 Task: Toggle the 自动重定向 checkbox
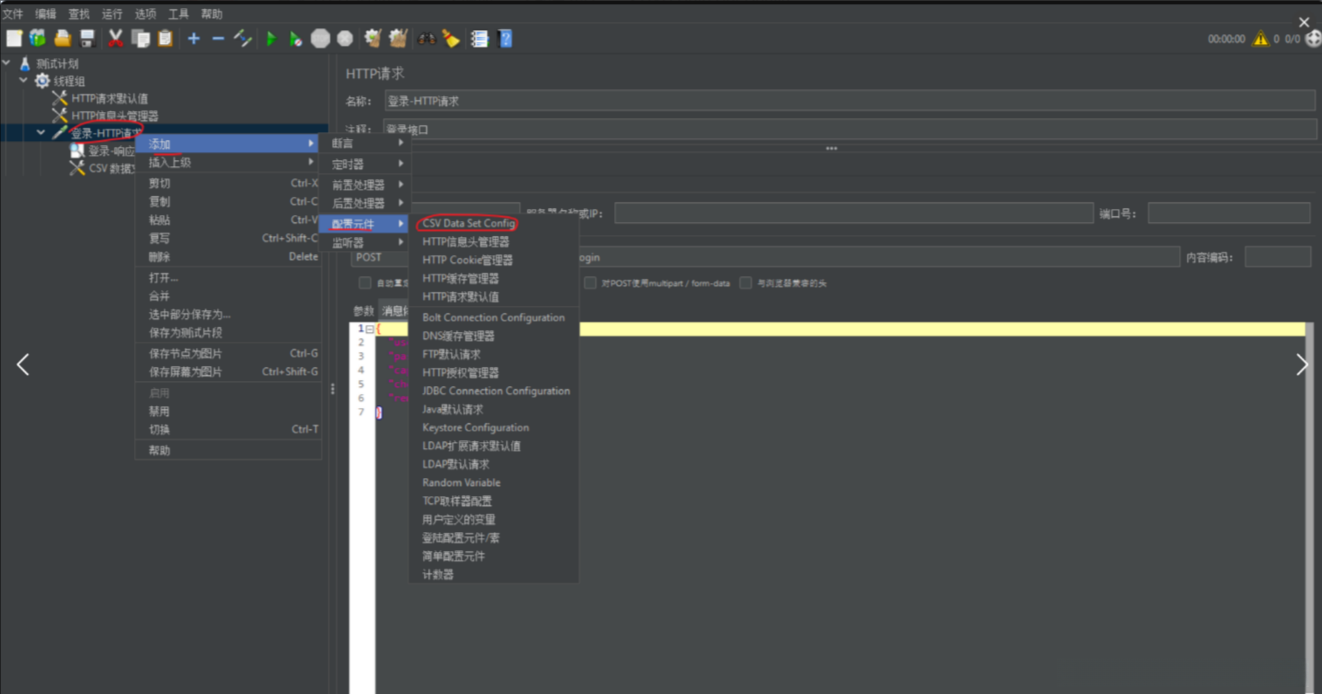(365, 283)
